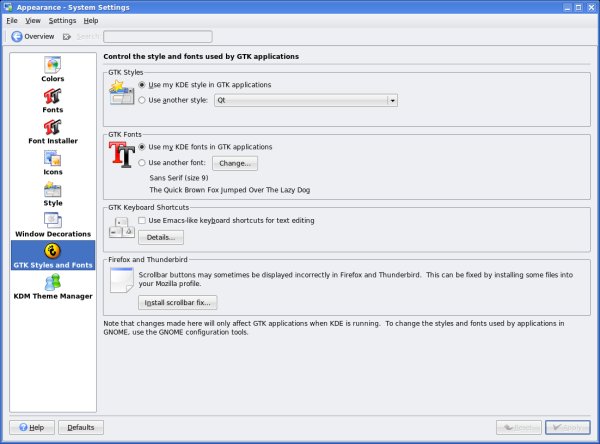
Task: Click the Change... font button
Action: 235,163
